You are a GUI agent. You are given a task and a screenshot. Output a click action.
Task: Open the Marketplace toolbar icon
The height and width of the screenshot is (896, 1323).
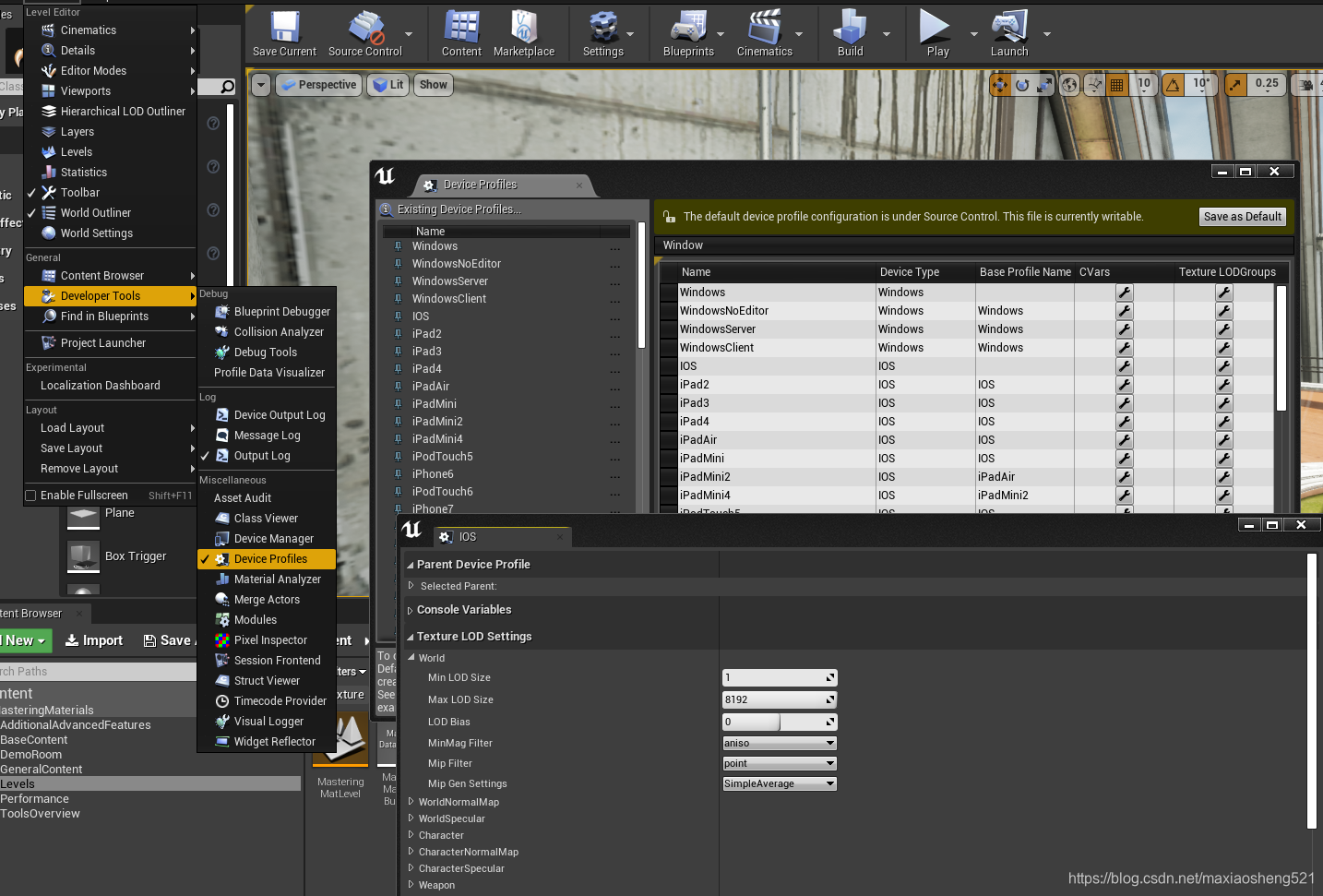click(x=524, y=34)
